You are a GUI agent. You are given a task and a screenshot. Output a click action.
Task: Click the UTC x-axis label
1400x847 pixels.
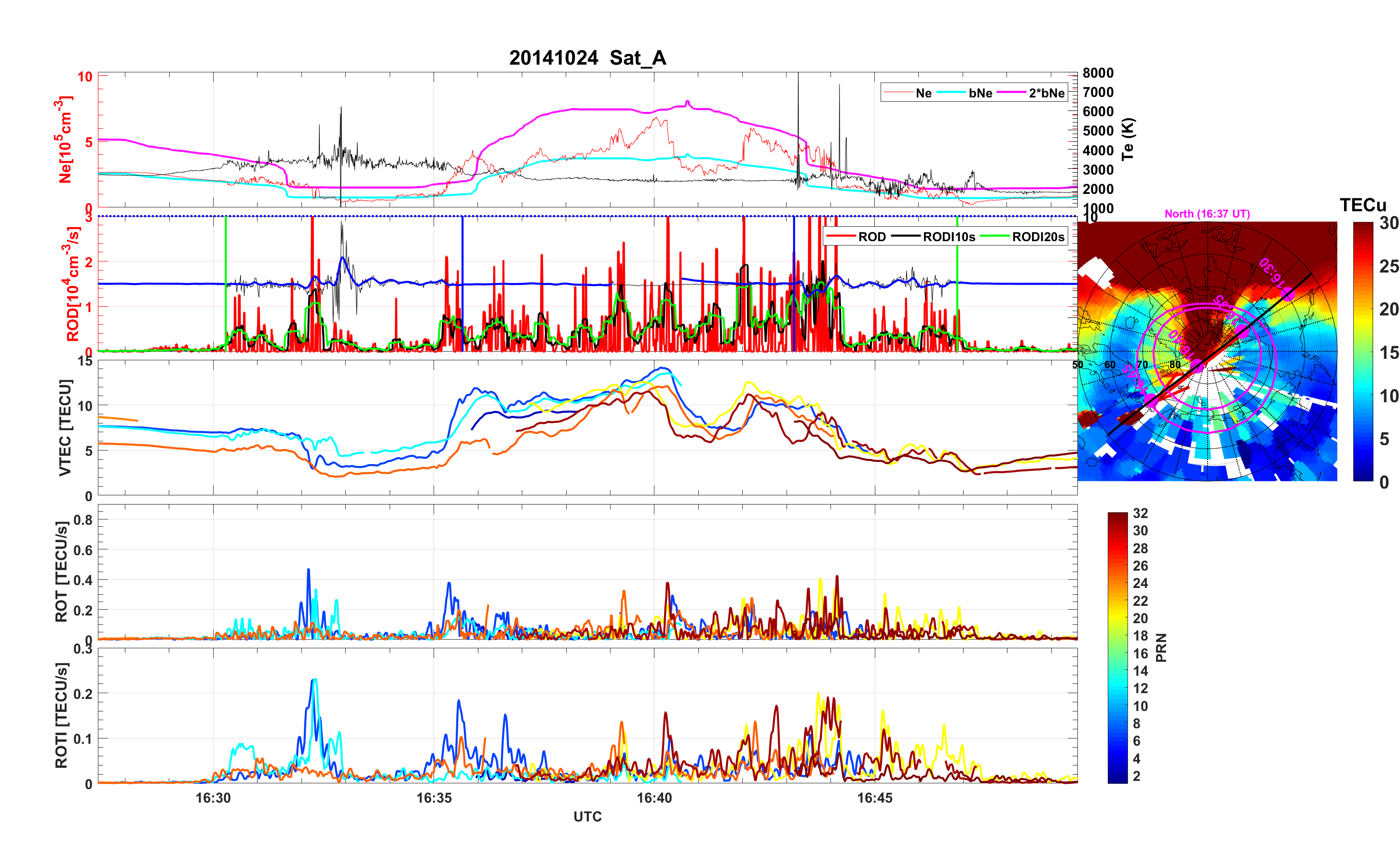click(x=587, y=817)
